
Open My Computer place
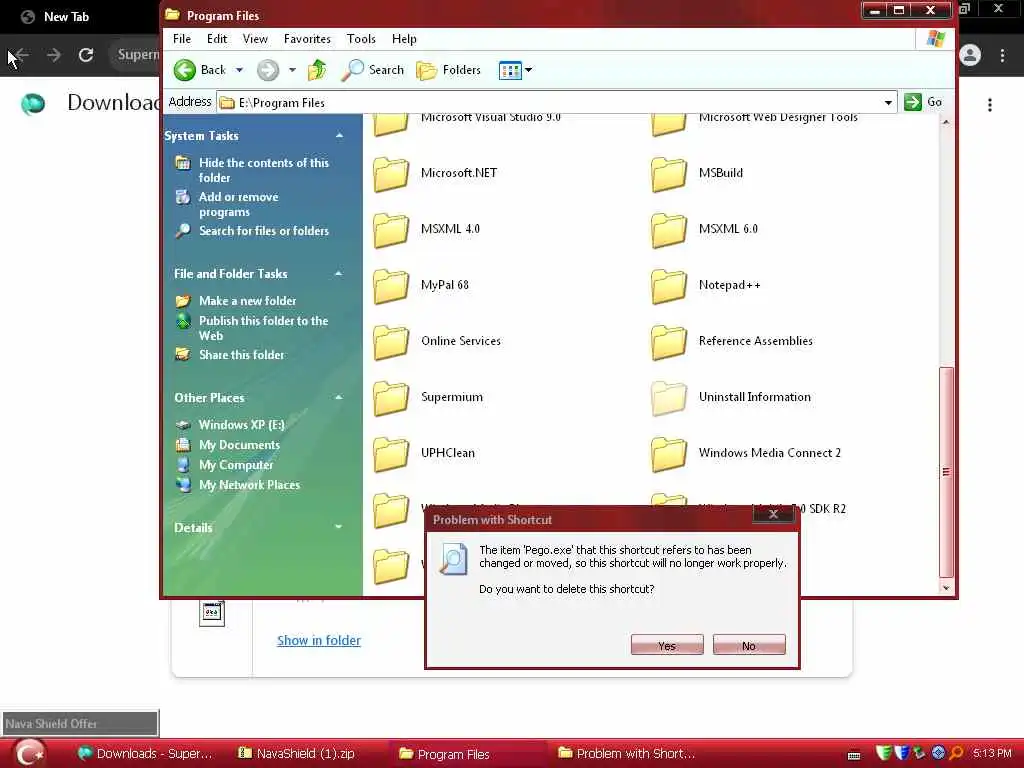coord(236,466)
